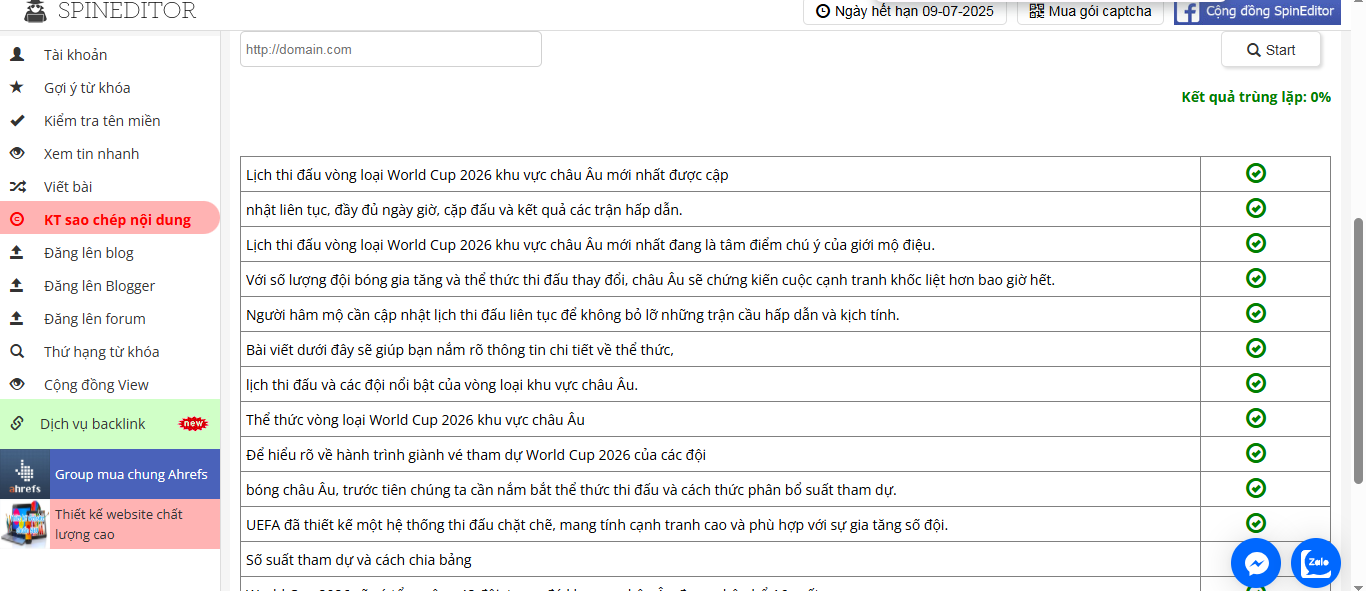1366x591 pixels.
Task: Click the link icon beside Dịch vụ backlink
Action: click(17, 423)
